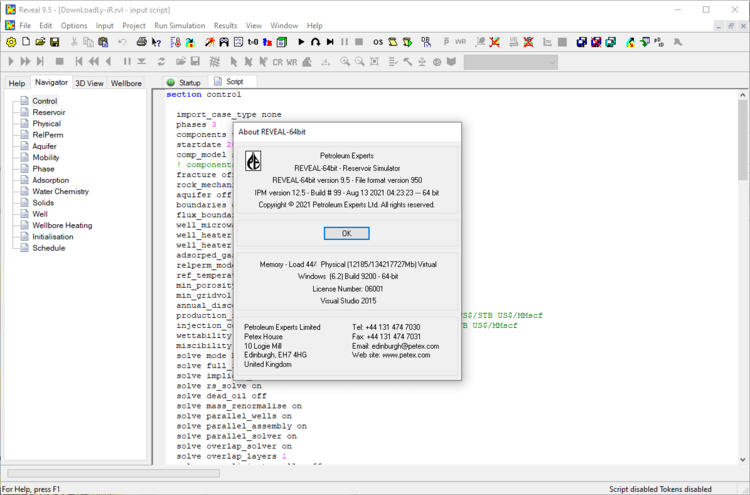
Task: Switch to the Wellbore tab
Action: [126, 83]
